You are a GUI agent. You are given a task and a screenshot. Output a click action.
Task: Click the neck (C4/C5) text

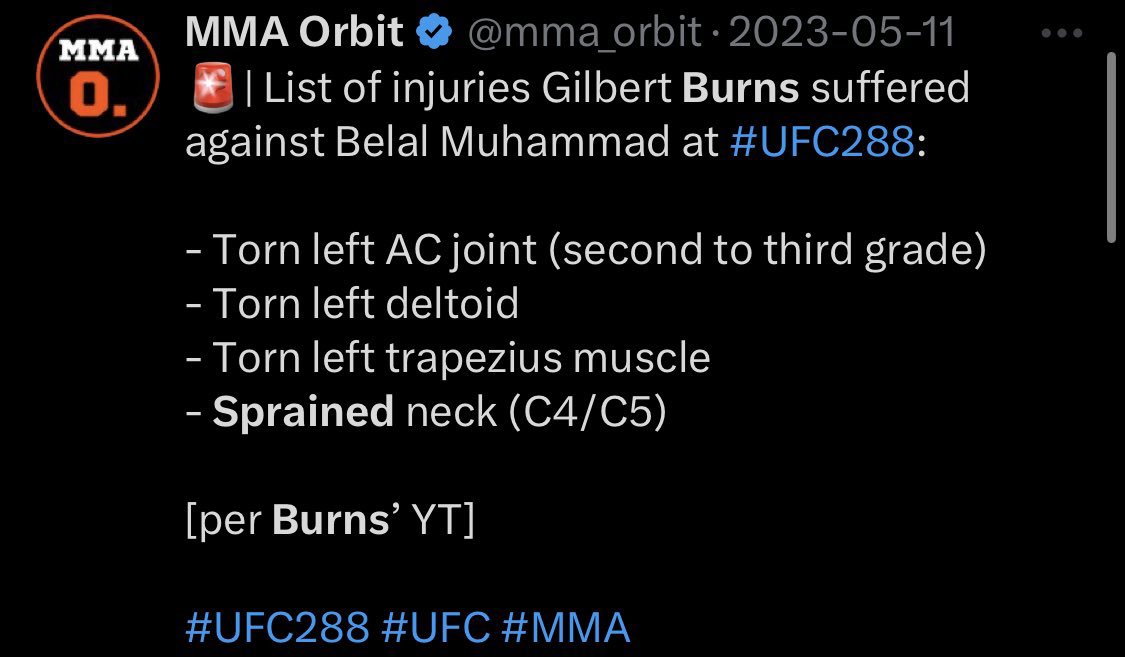click(x=536, y=412)
